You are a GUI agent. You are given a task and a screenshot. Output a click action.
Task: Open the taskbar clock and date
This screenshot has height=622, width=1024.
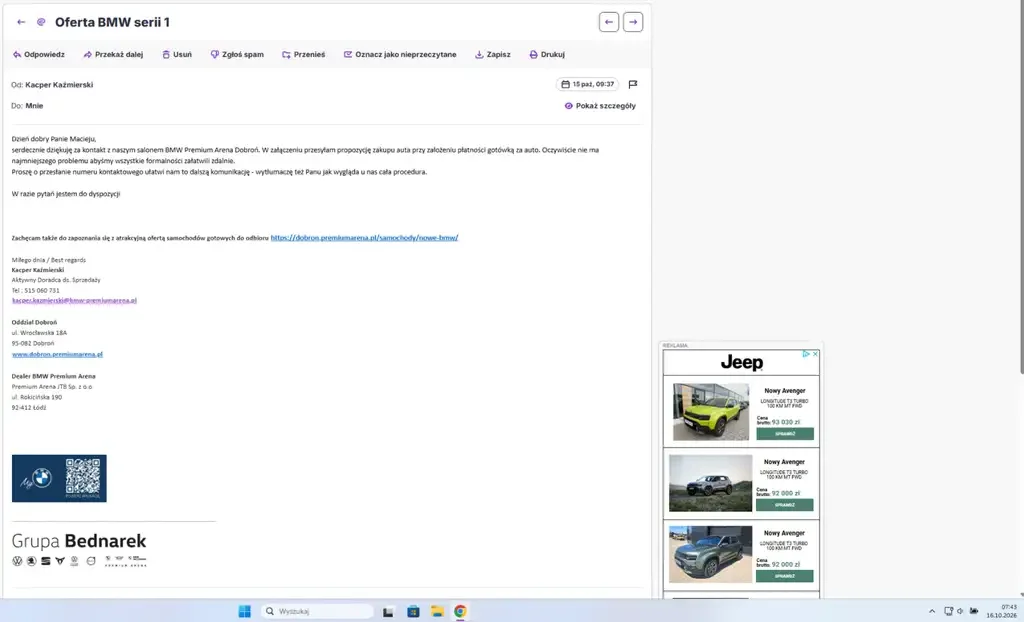coord(1002,612)
